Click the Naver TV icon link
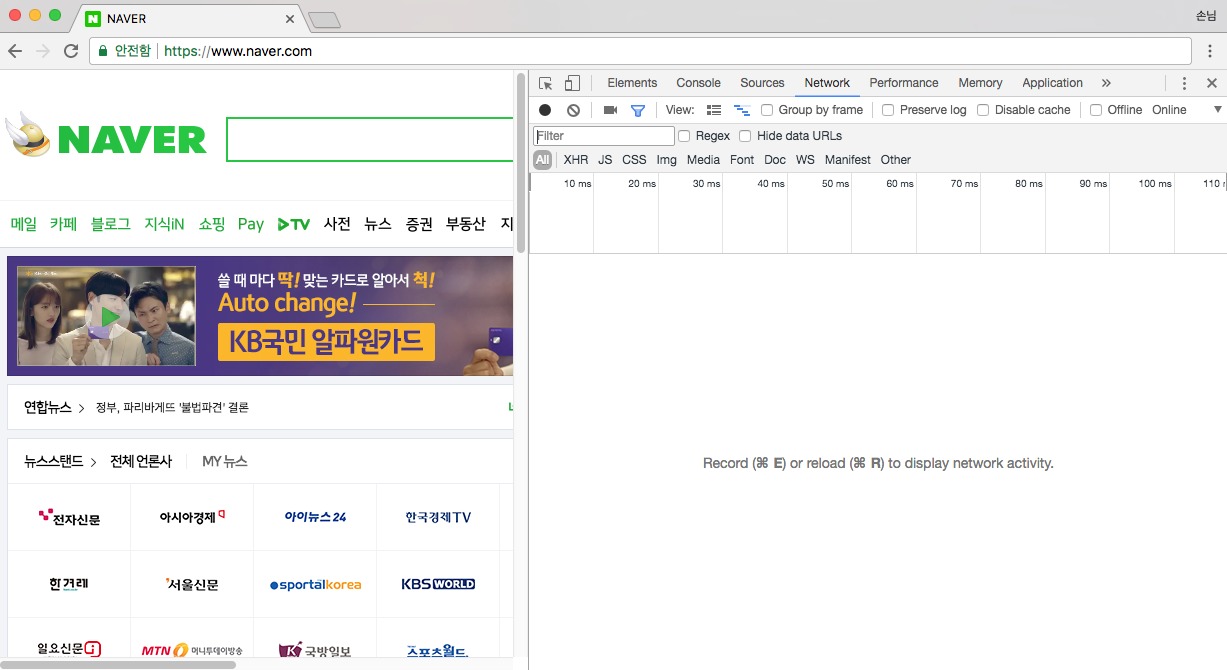 [x=294, y=224]
